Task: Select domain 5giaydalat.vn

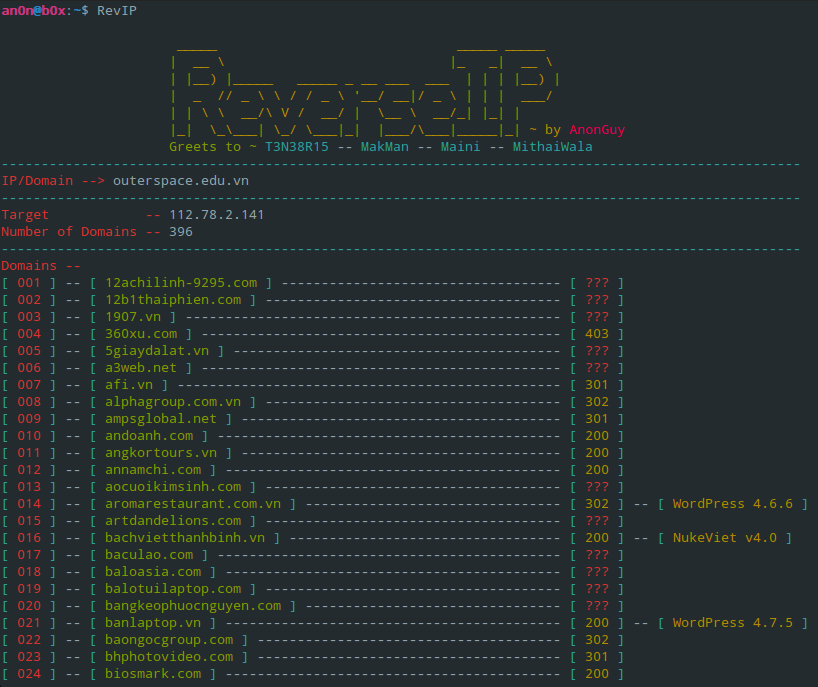Action: coord(157,351)
